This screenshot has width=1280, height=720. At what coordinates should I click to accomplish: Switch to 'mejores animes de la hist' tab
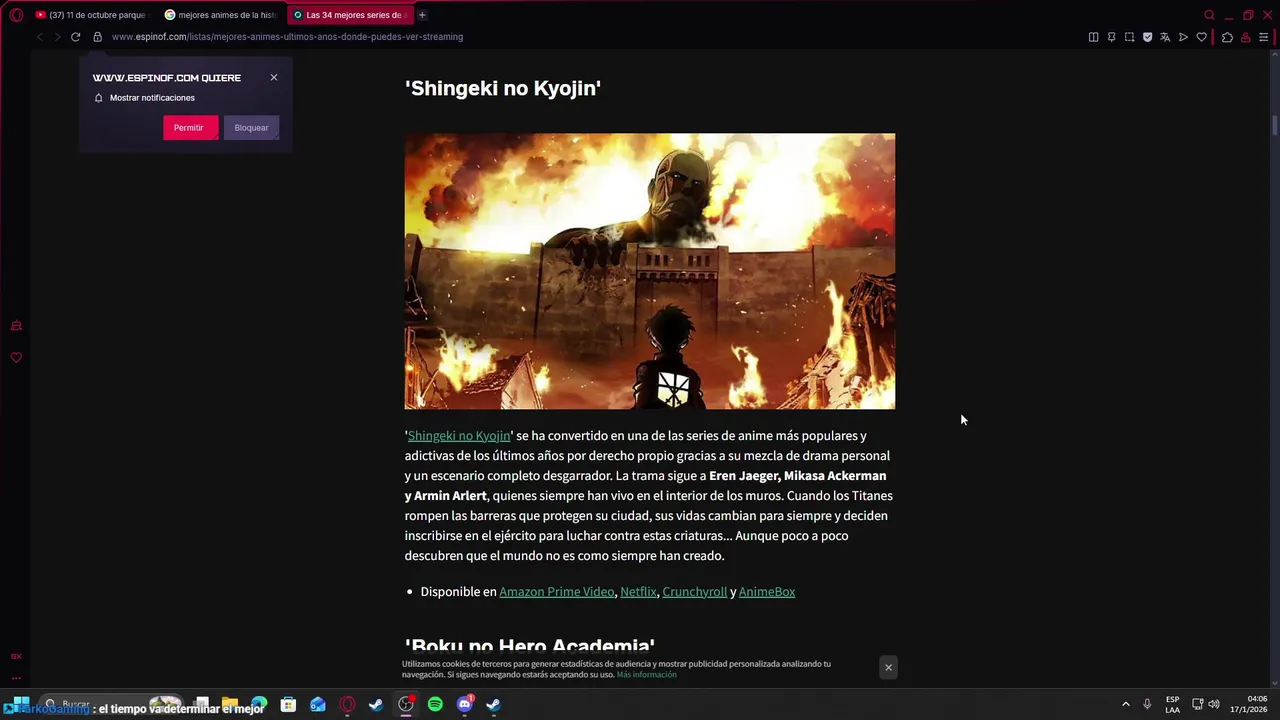coord(221,15)
